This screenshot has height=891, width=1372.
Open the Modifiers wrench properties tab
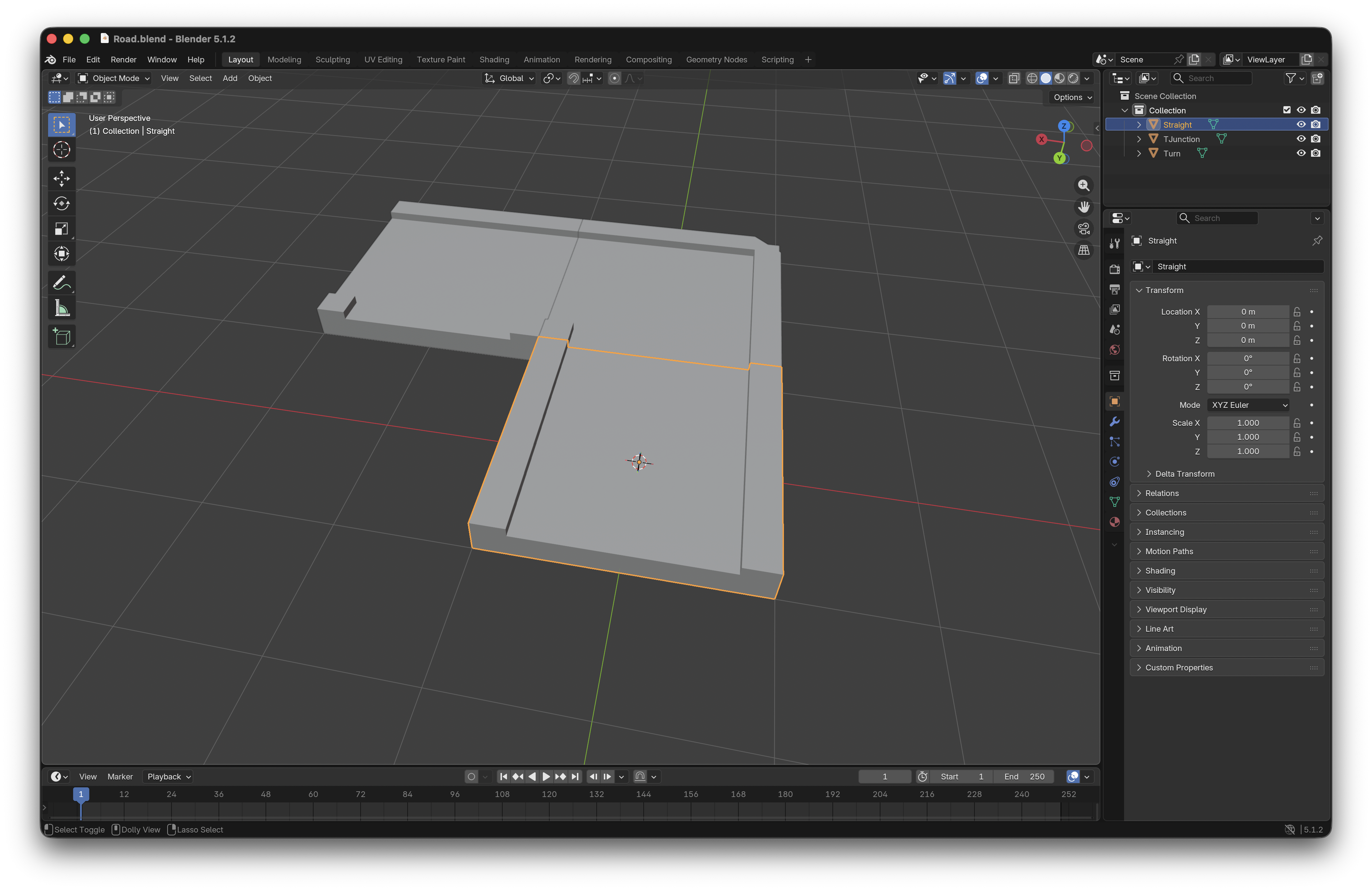pos(1115,421)
